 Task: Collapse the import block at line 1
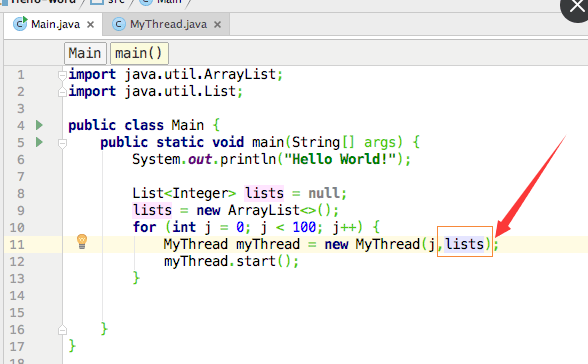click(x=62, y=75)
